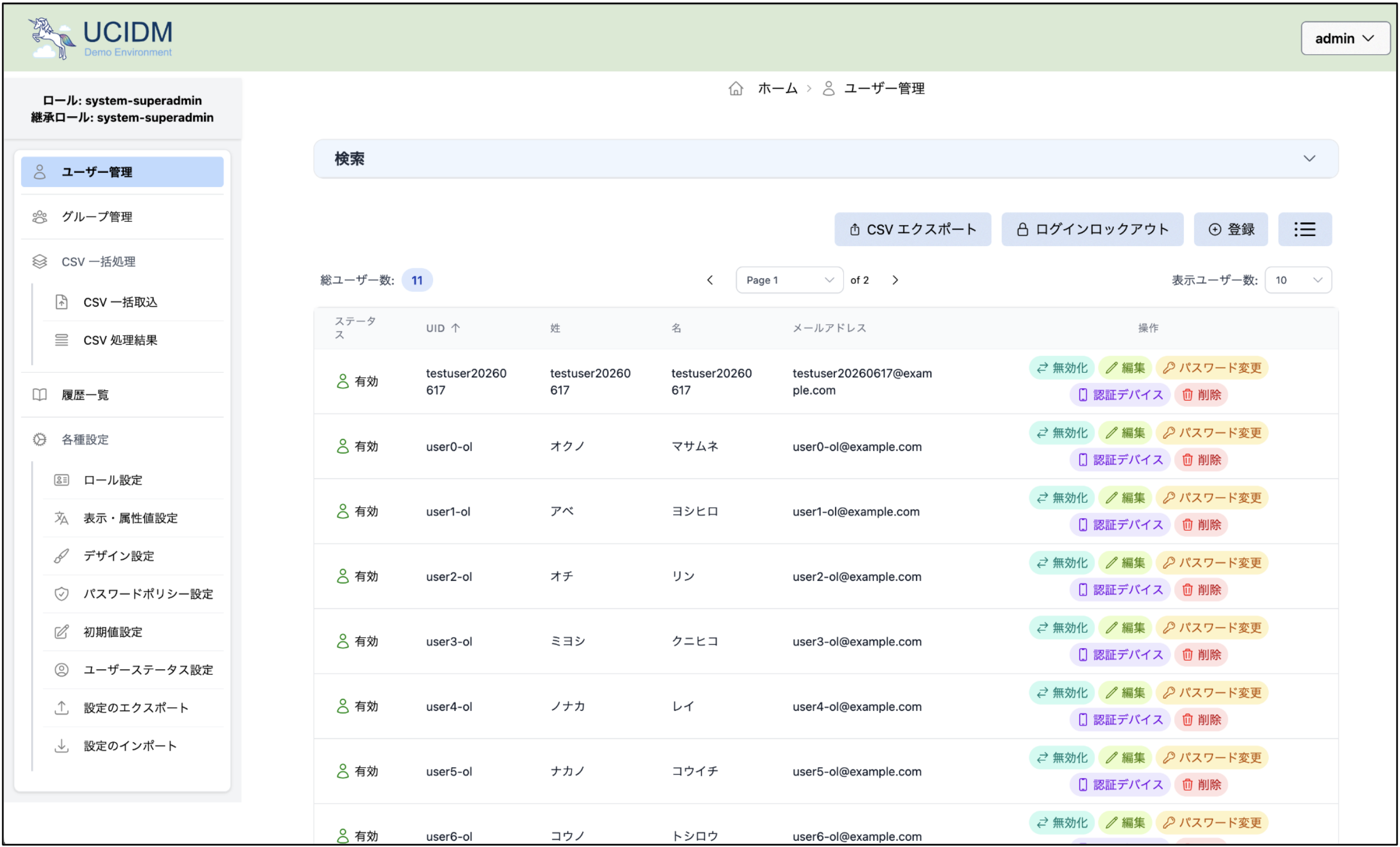Image resolution: width=1400 pixels, height=847 pixels.
Task: Go to the next page arrow
Action: click(x=895, y=280)
